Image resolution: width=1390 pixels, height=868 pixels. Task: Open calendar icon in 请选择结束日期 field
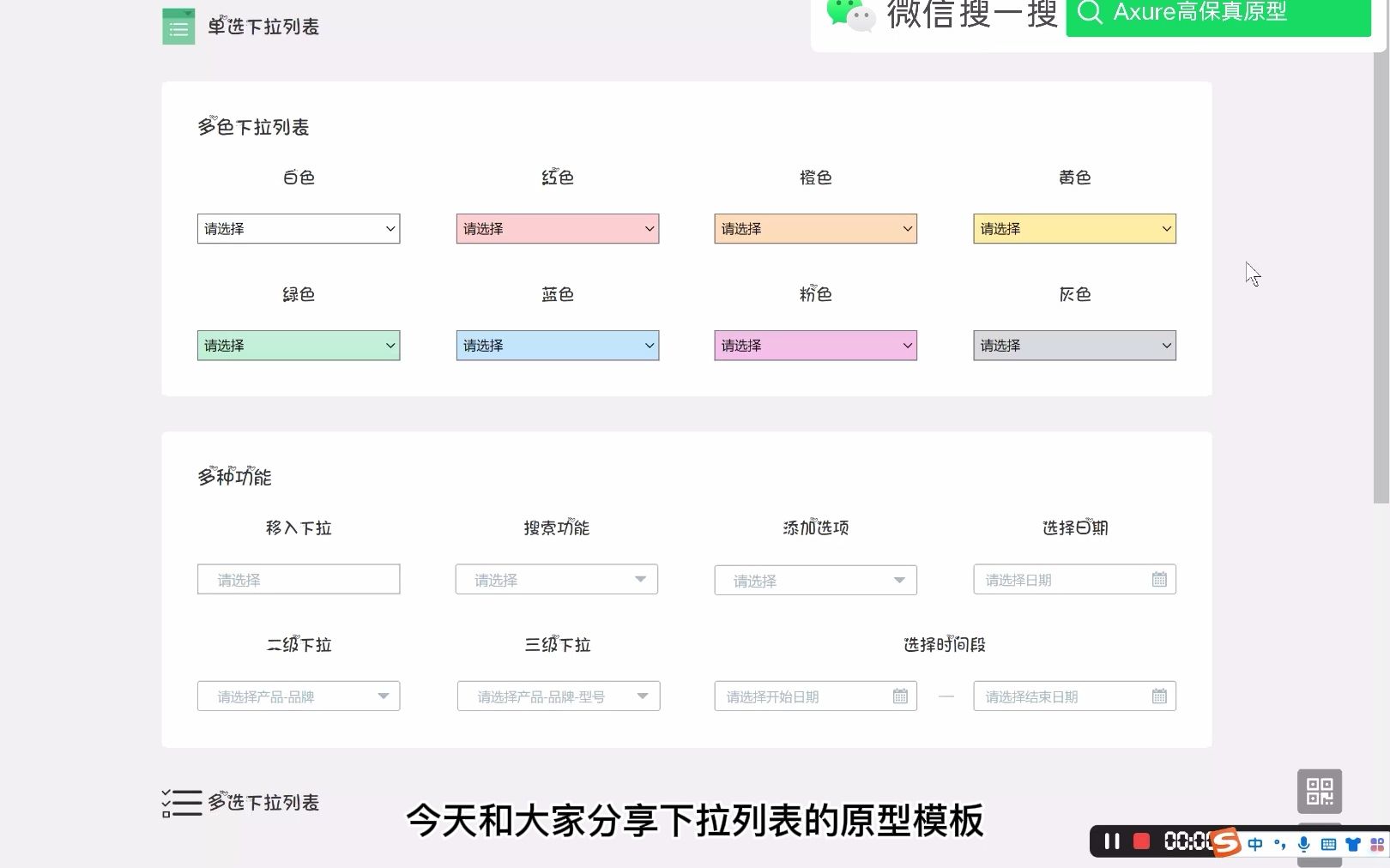(x=1159, y=696)
